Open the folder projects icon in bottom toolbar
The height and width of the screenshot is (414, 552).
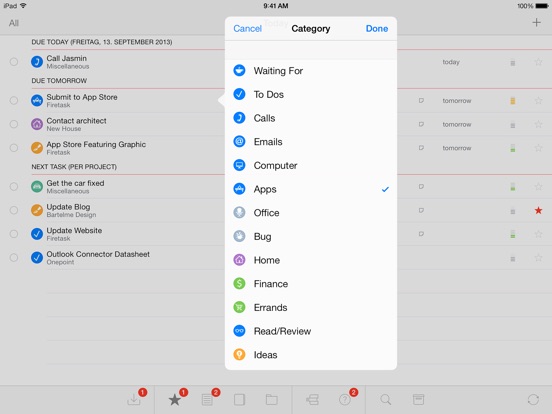[271, 400]
